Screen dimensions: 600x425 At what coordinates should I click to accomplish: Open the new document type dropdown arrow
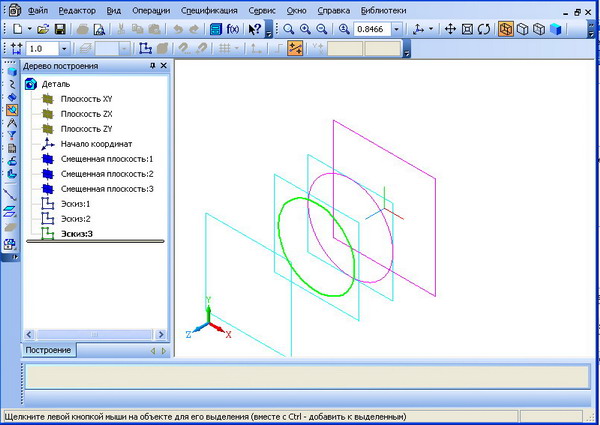click(x=29, y=29)
